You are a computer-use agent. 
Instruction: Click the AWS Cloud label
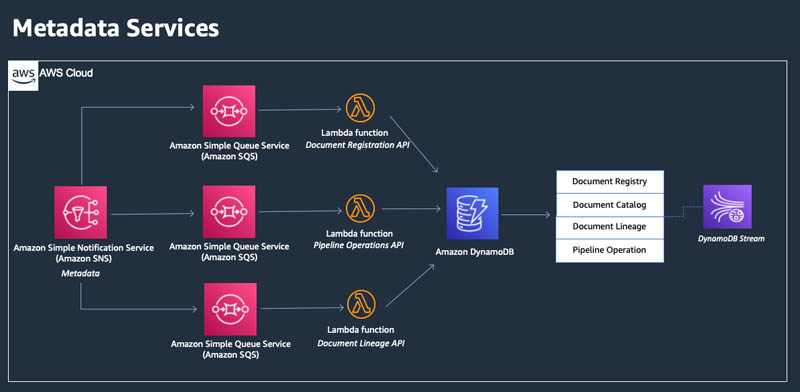coord(66,73)
